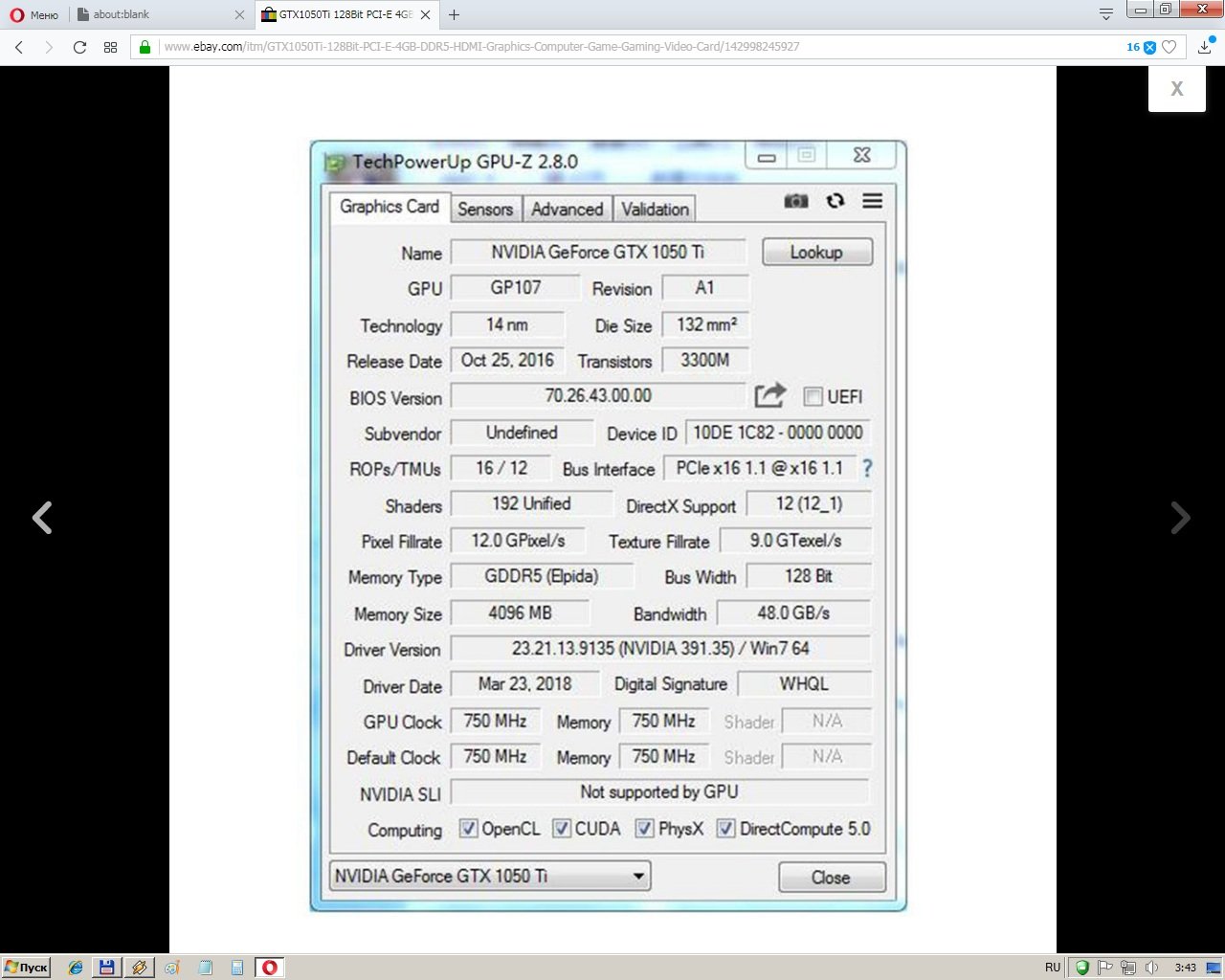Click the '192 Unified' shaders value
This screenshot has width=1225, height=980.
click(x=531, y=503)
